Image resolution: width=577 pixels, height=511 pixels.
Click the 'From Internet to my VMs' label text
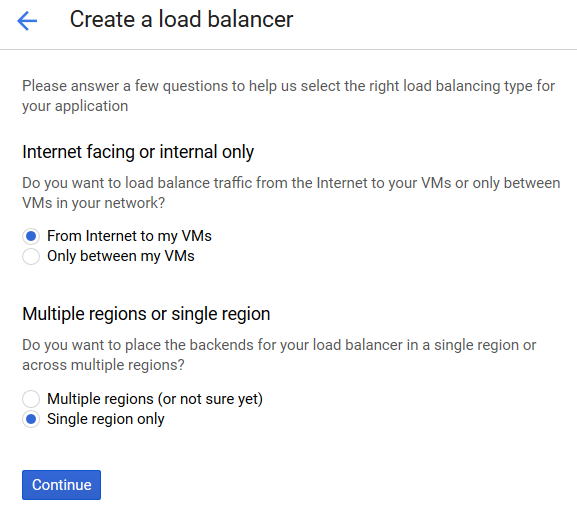129,236
